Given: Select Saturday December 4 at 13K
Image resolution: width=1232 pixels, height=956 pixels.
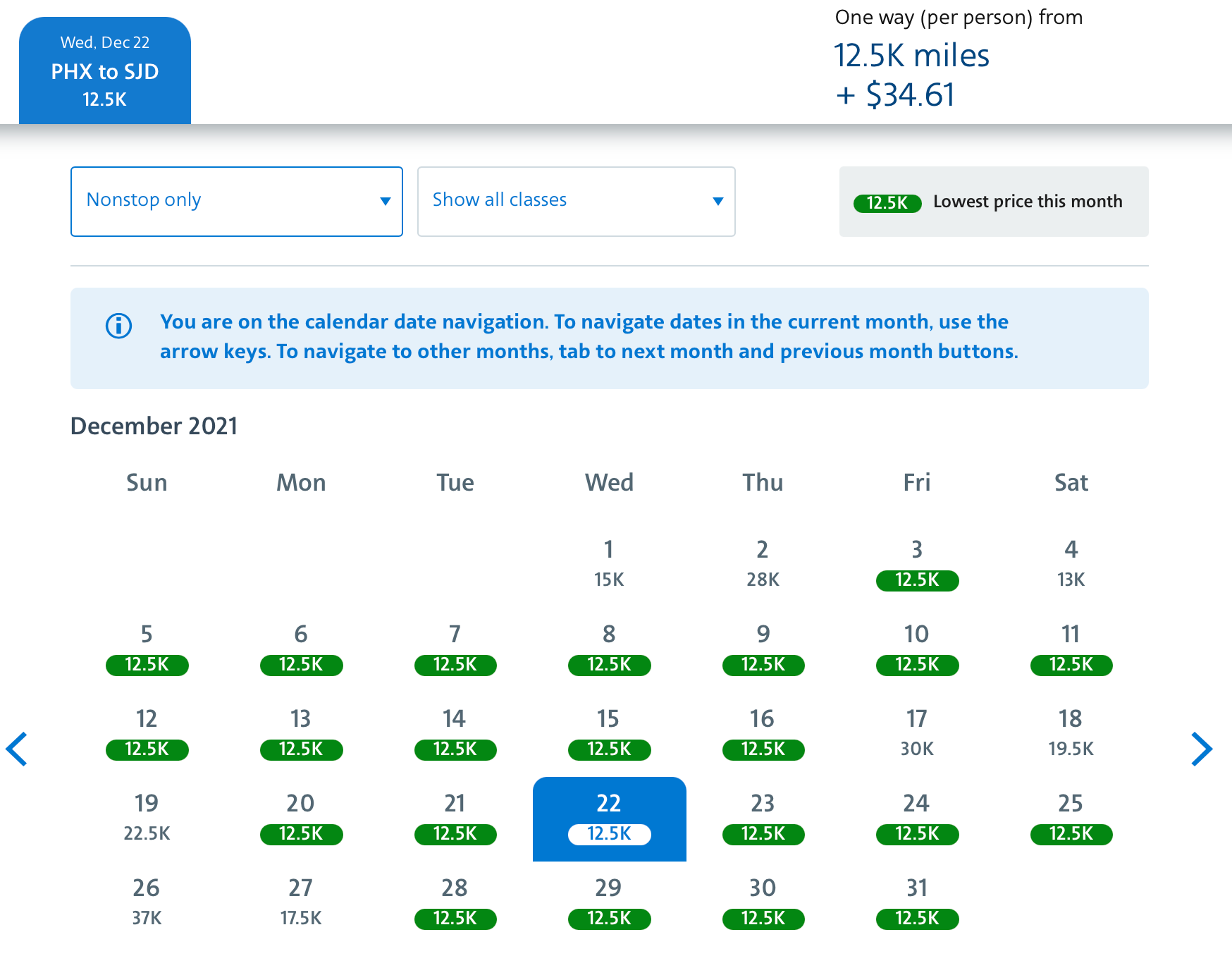Looking at the screenshot, I should tap(1071, 564).
